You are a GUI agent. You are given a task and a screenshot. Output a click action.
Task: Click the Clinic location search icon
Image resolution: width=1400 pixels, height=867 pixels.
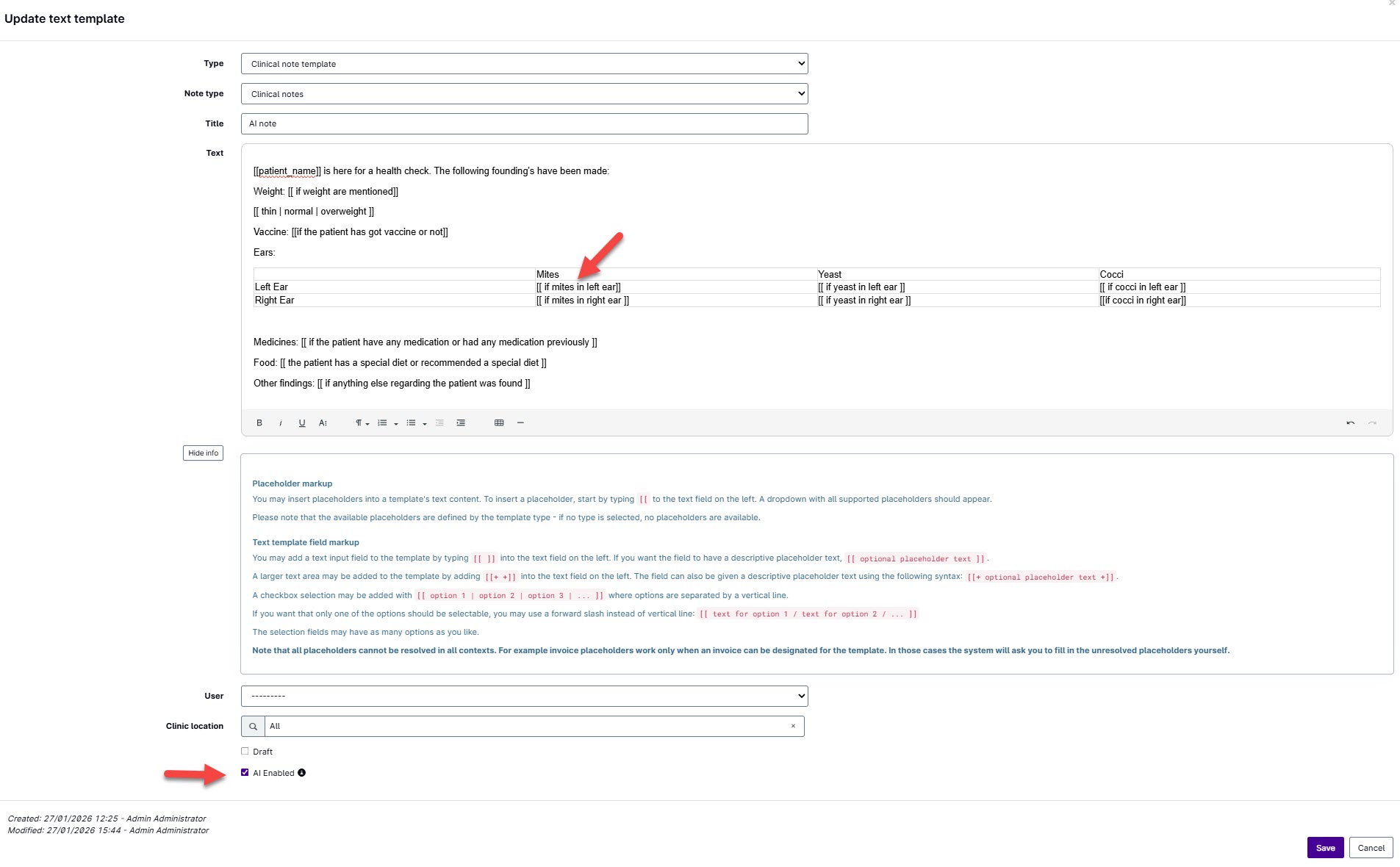click(253, 727)
